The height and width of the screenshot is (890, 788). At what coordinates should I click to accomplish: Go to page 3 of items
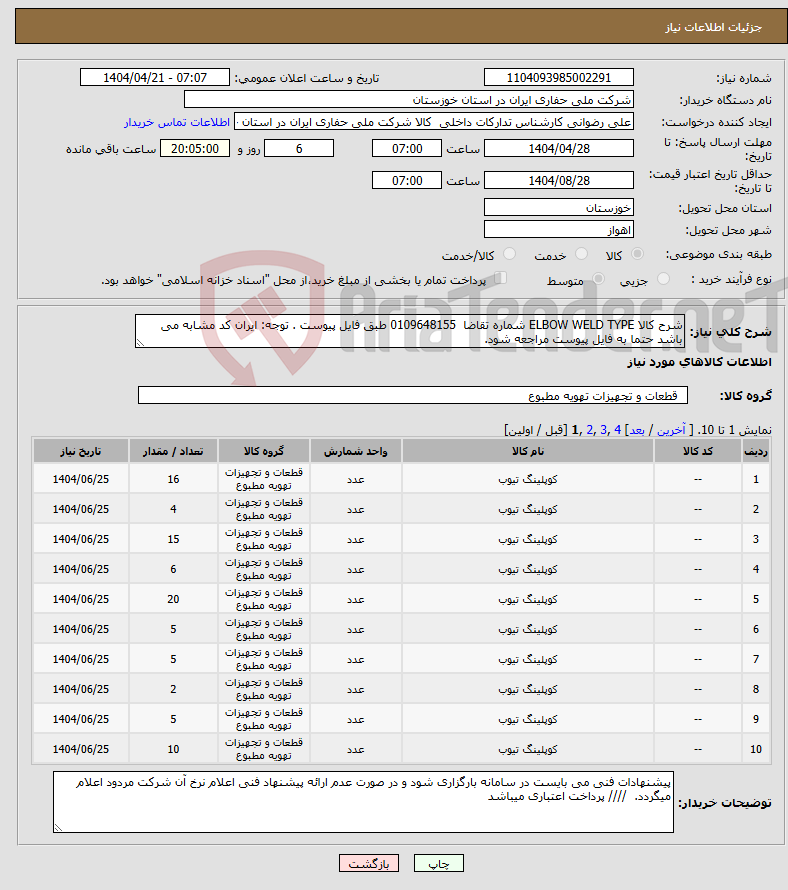[603, 430]
